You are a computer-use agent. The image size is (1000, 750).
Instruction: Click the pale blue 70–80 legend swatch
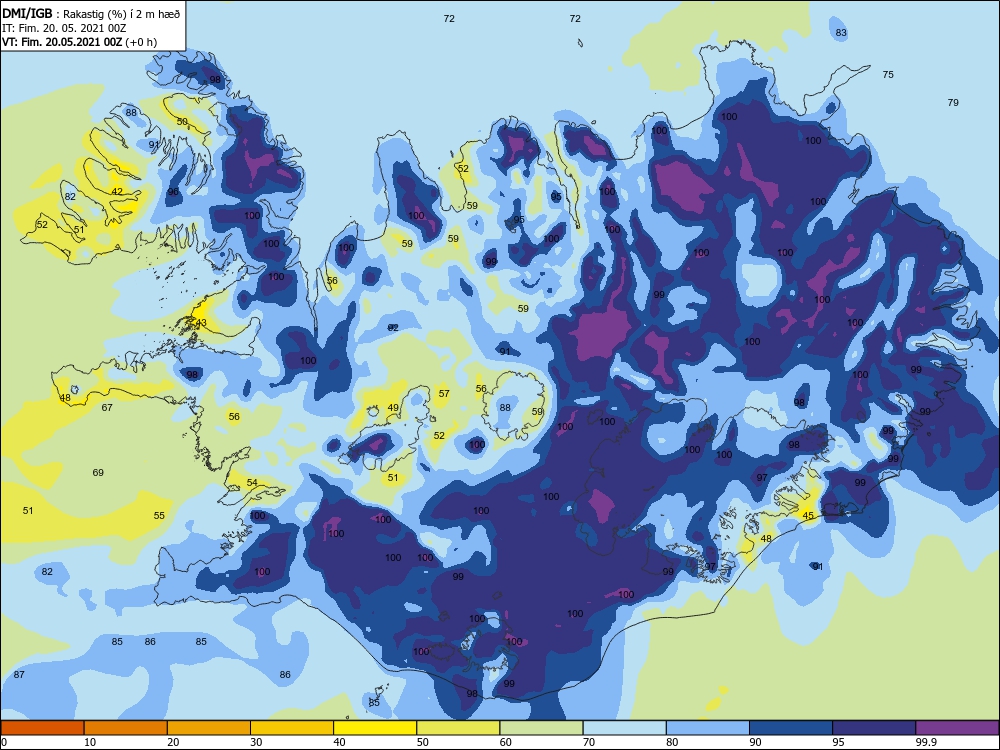625,728
